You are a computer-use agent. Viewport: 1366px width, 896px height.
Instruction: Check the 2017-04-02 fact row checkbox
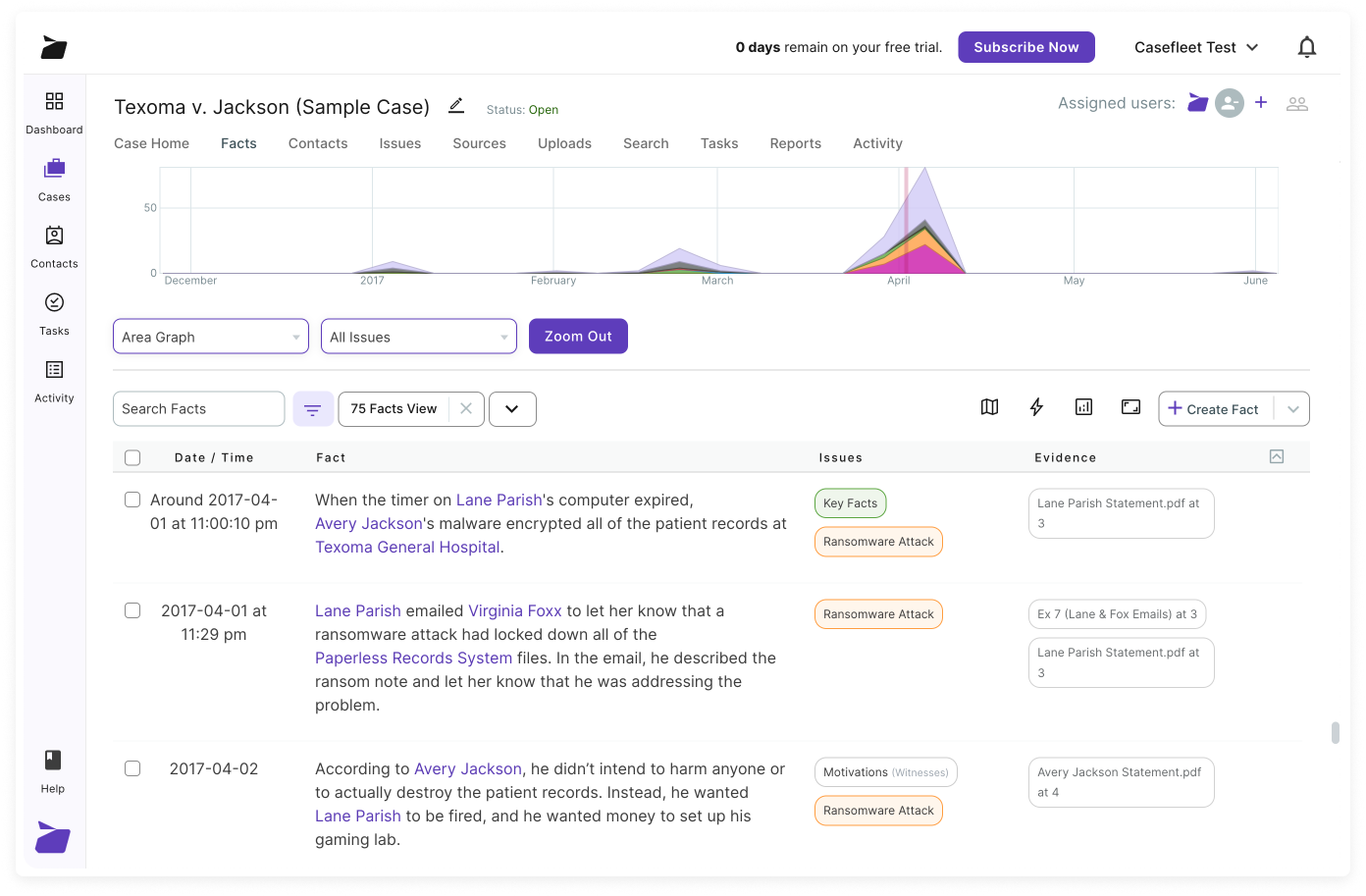pyautogui.click(x=132, y=768)
